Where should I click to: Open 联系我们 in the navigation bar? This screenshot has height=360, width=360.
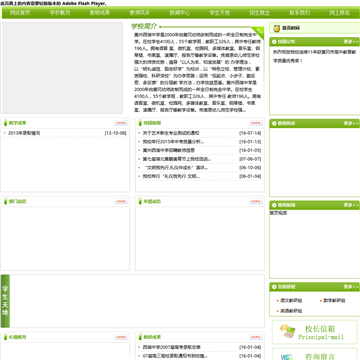[300, 13]
